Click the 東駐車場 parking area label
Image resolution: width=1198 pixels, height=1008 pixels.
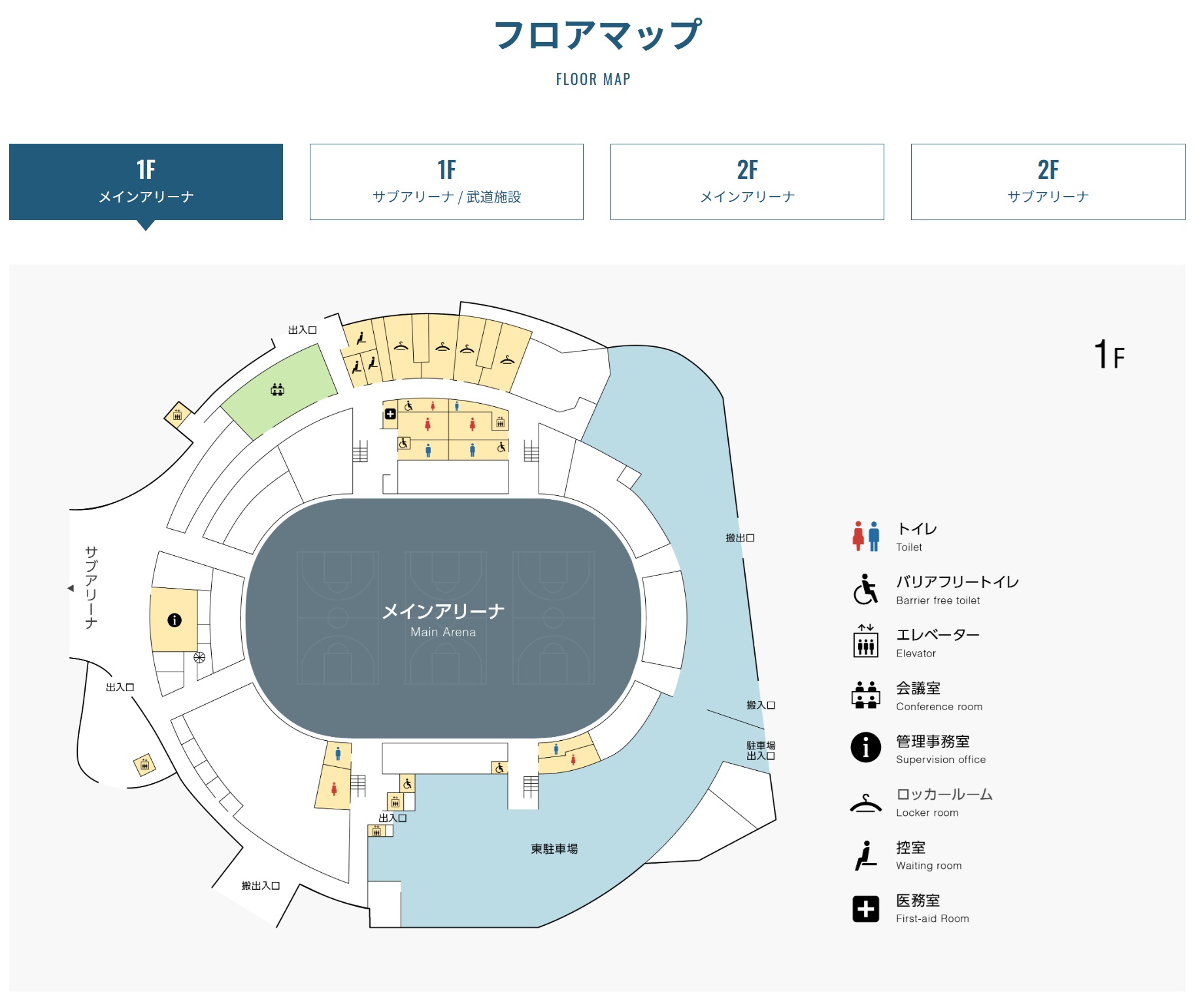[554, 849]
